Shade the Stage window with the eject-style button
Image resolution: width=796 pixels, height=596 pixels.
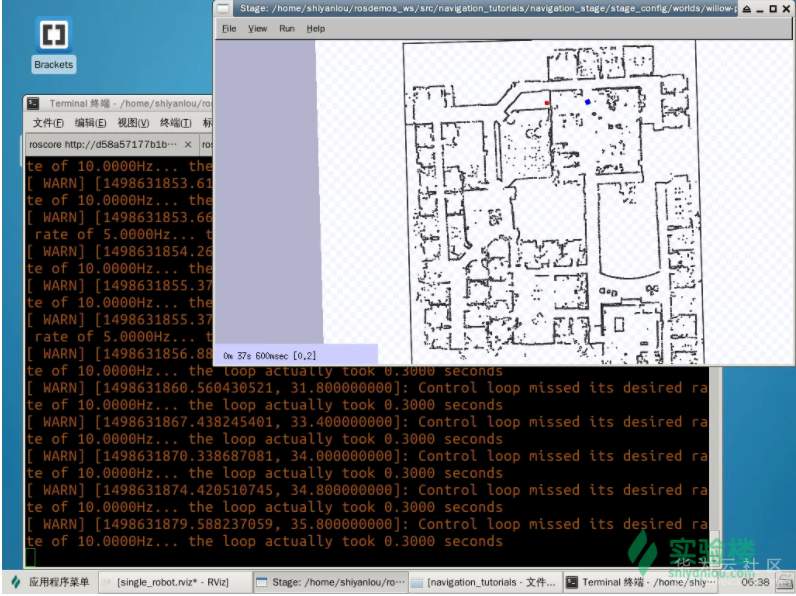coord(747,9)
